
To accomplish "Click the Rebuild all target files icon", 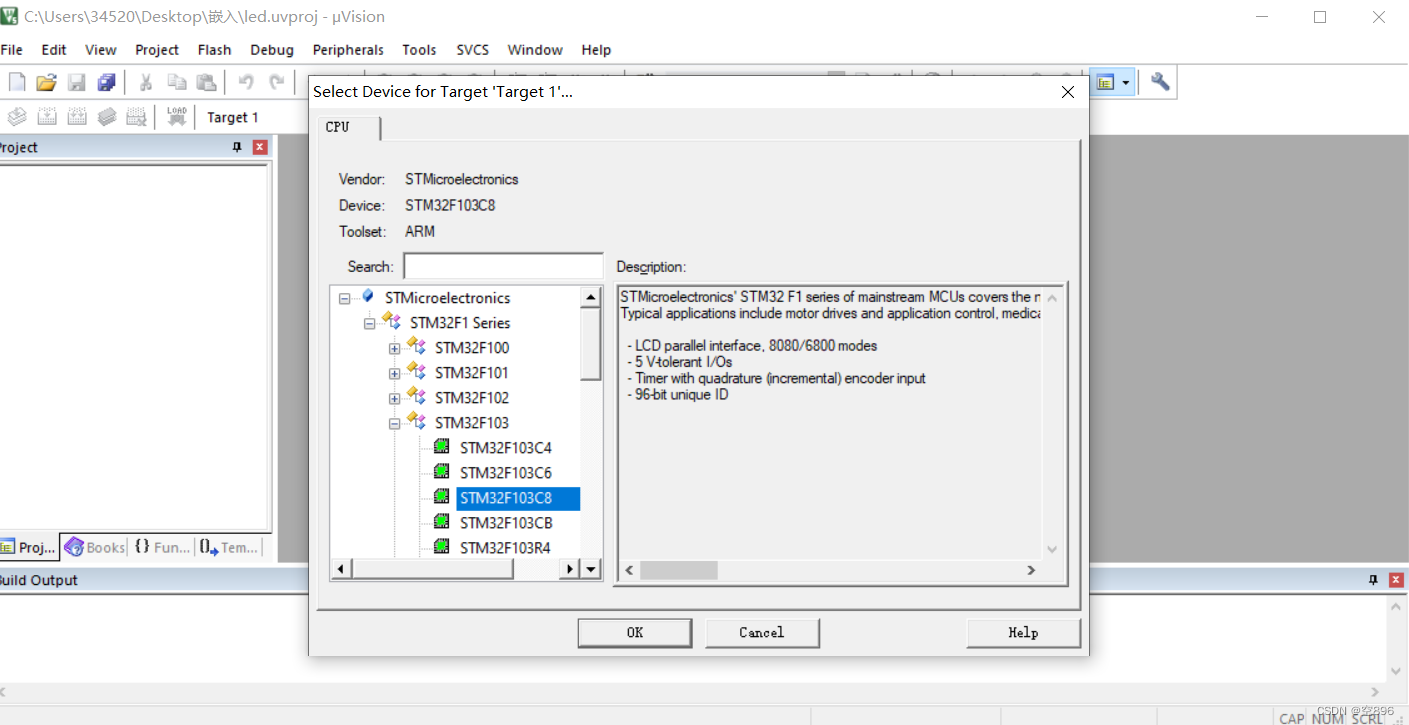I will 77,117.
